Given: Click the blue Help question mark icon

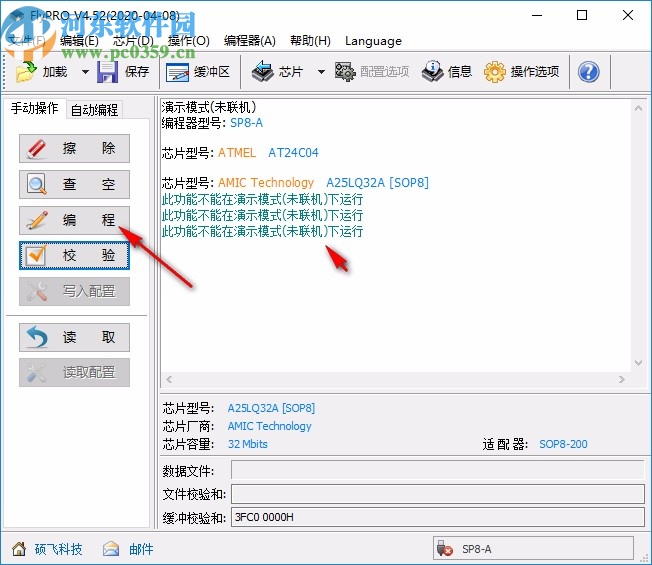Looking at the screenshot, I should (588, 72).
